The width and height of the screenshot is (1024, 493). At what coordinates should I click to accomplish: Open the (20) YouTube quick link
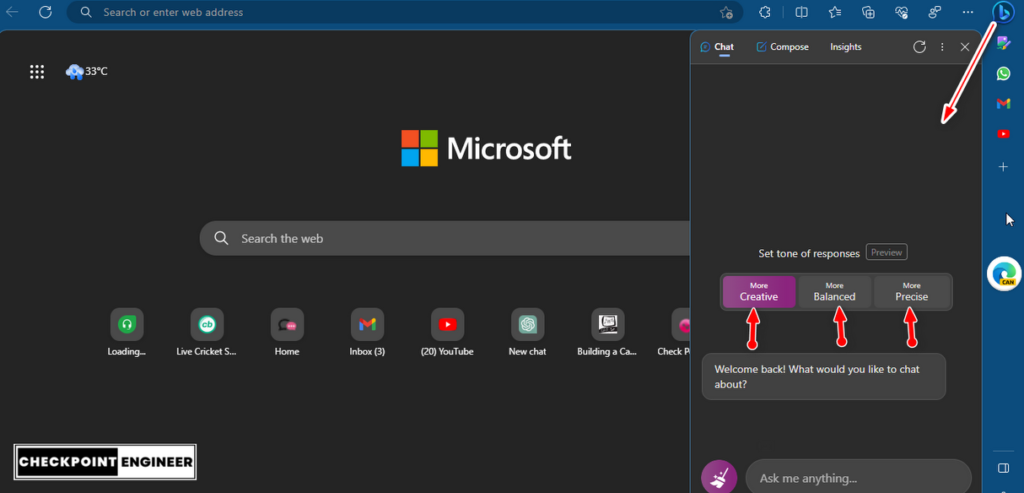447,333
